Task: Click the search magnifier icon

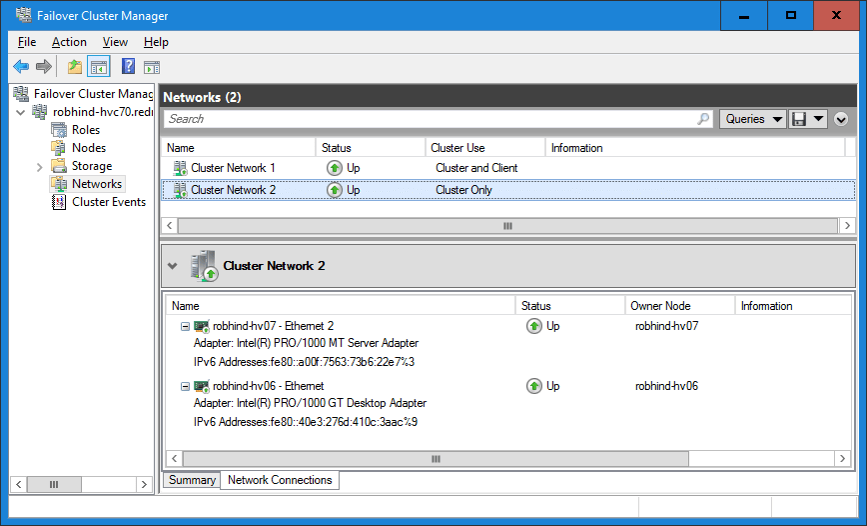Action: click(703, 119)
